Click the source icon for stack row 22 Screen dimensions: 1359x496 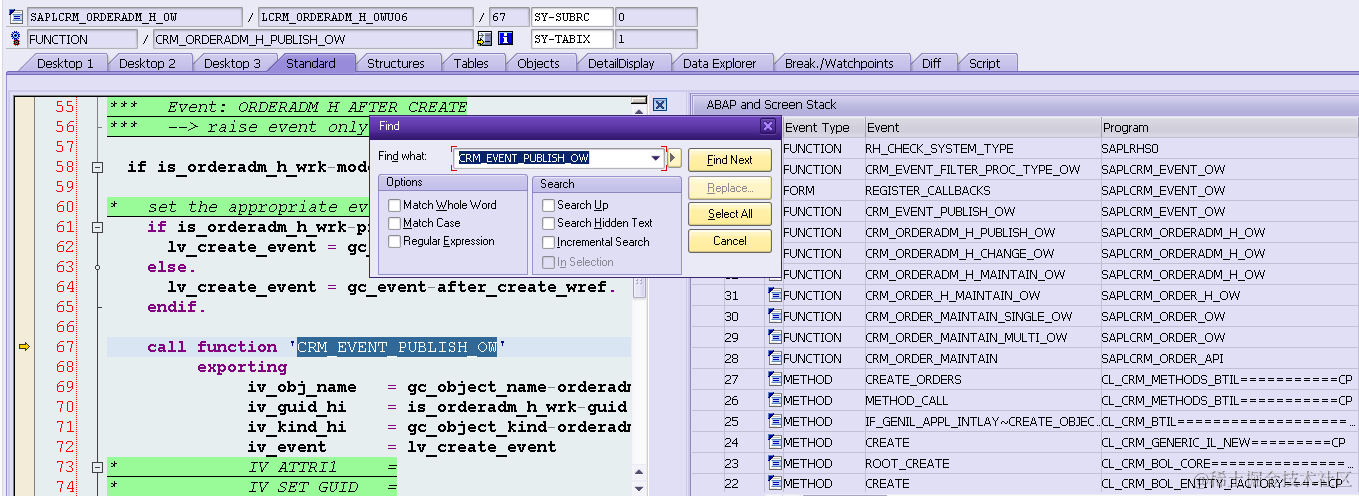(774, 484)
